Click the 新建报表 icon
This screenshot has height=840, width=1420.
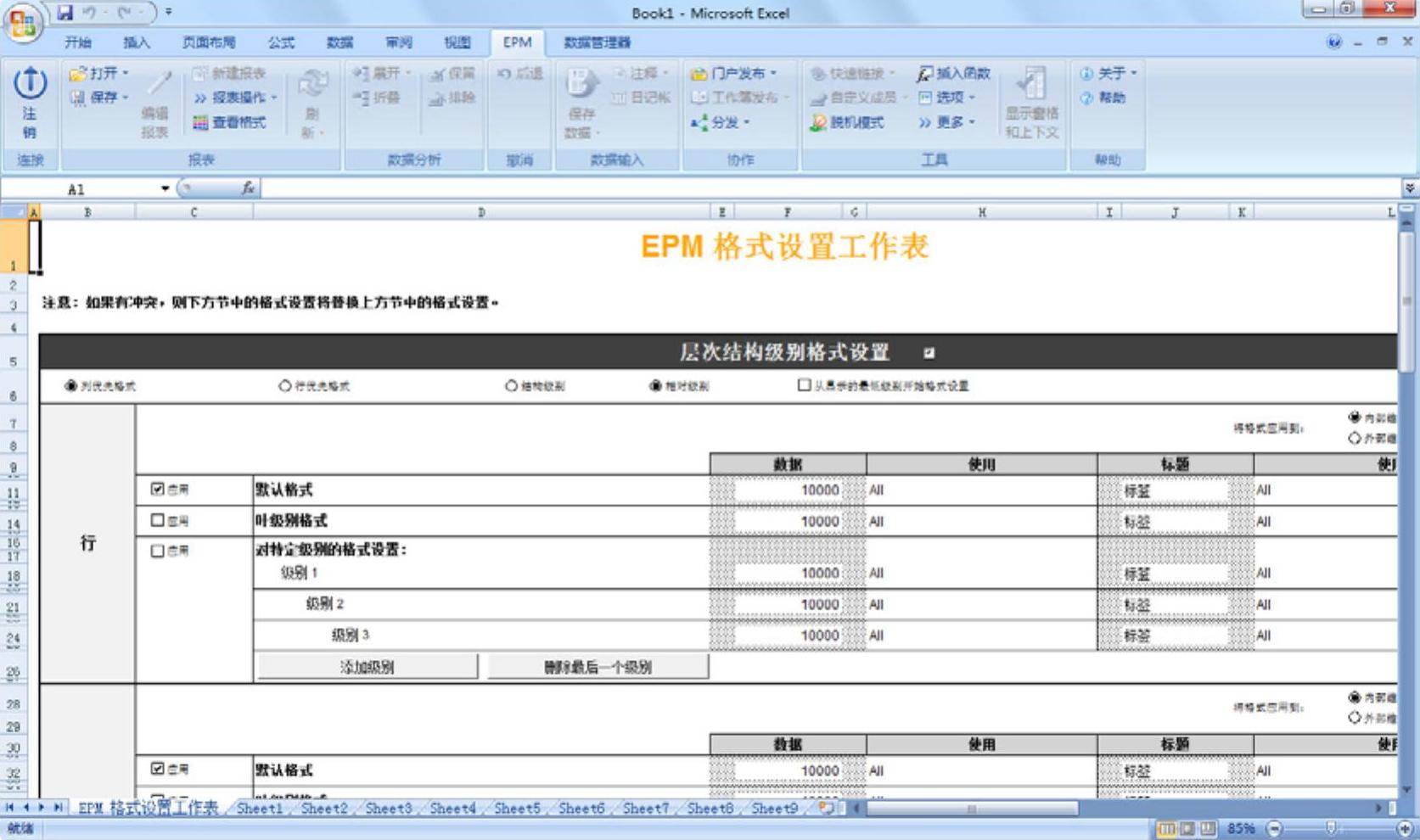point(200,74)
